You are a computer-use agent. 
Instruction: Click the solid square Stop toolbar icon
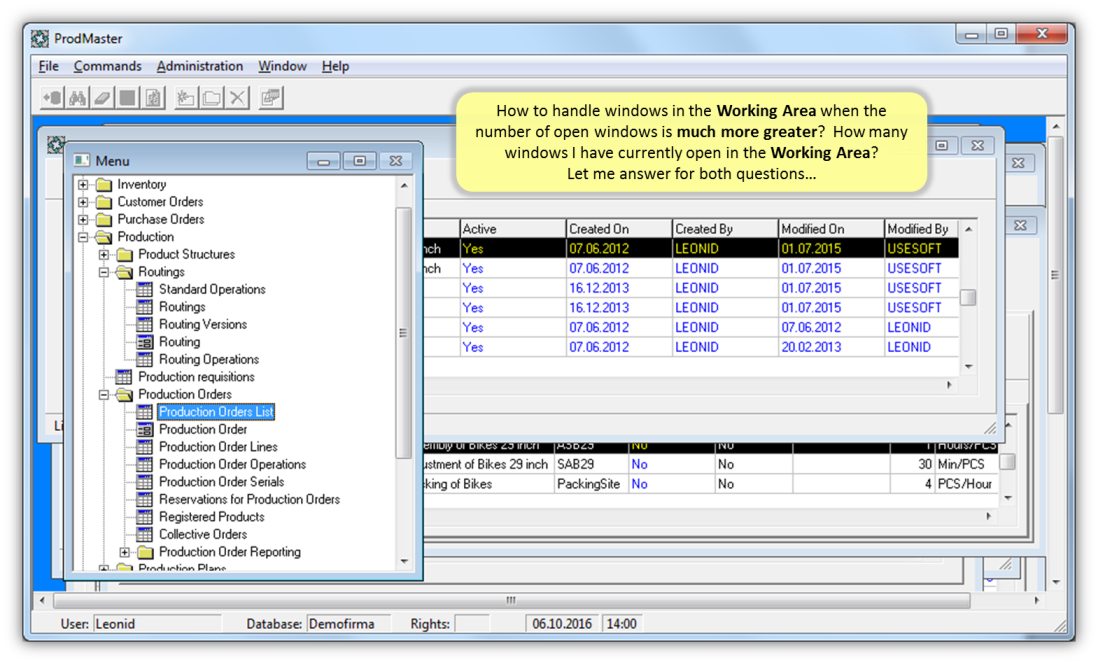(127, 98)
